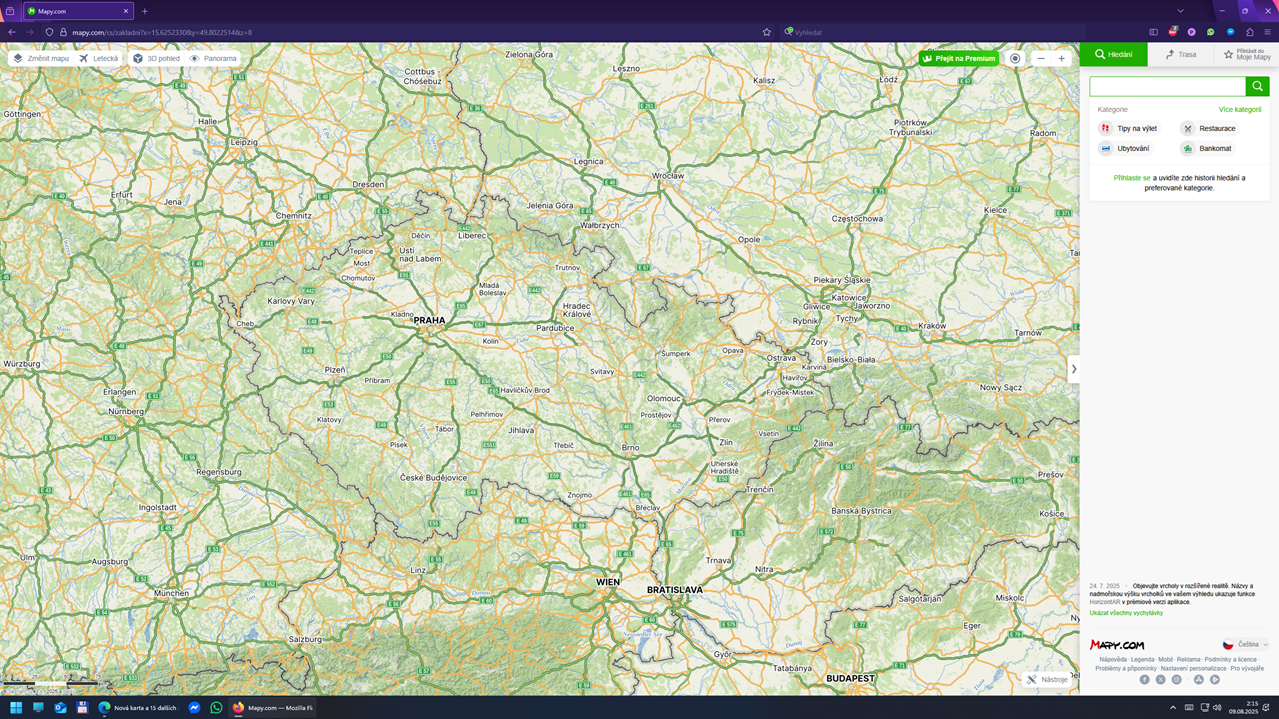Image resolution: width=1279 pixels, height=719 pixels.
Task: Open the Moje Mapy login tab
Action: click(x=1246, y=55)
